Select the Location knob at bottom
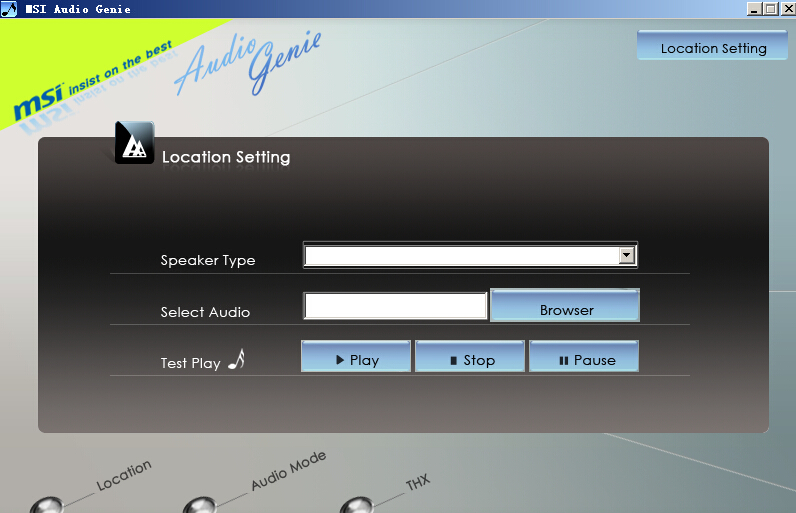796x513 pixels. tap(47, 505)
